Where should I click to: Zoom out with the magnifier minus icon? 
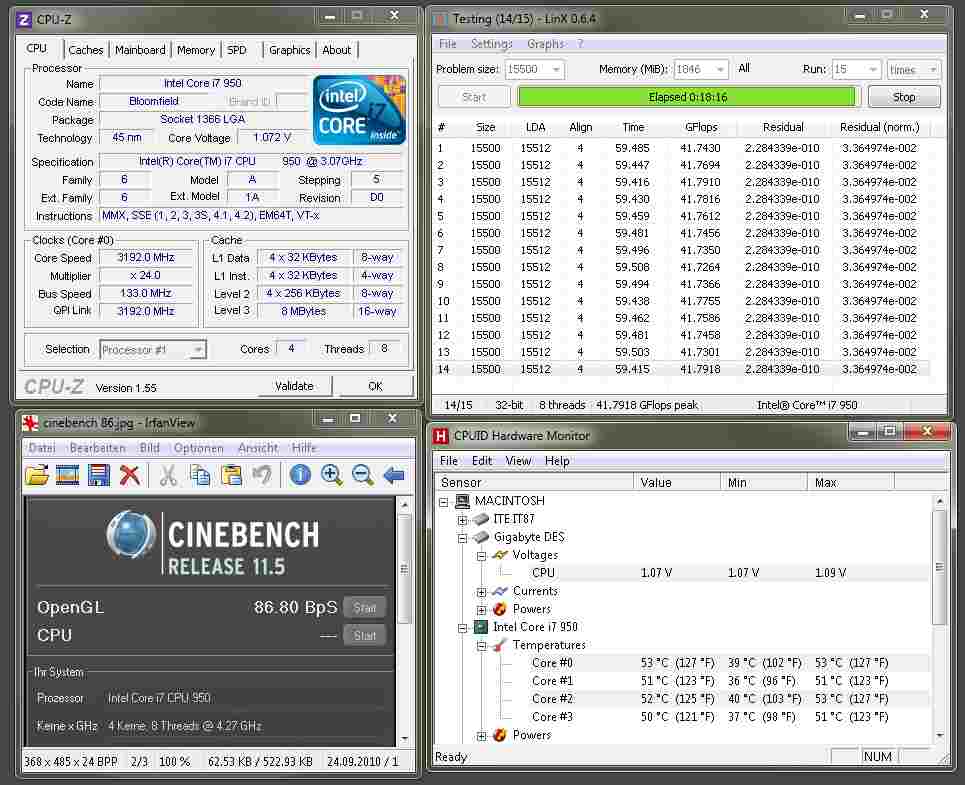[x=362, y=475]
